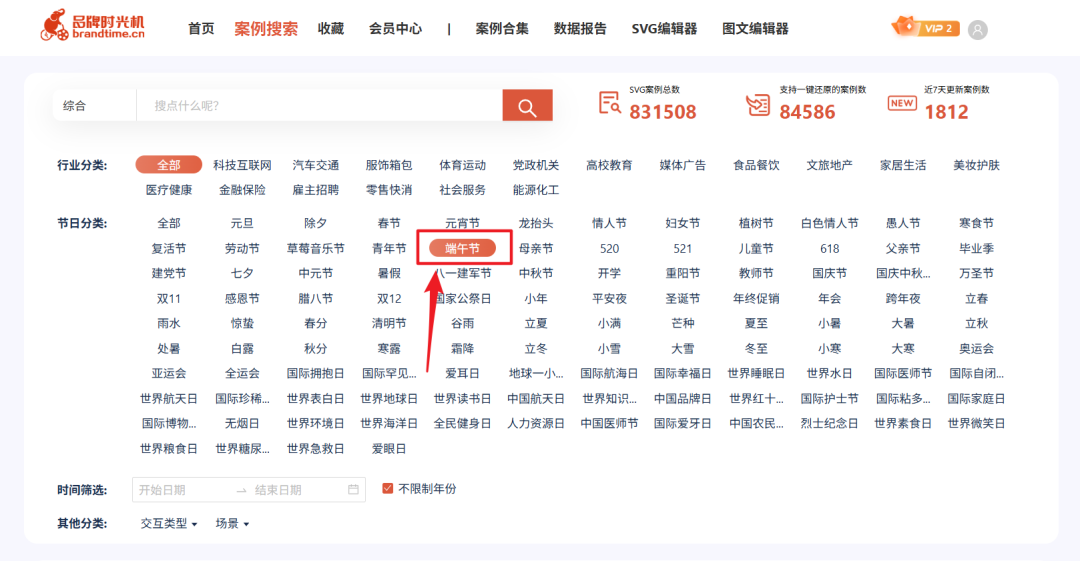Choose the 中国医师节 tag

(x=610, y=423)
